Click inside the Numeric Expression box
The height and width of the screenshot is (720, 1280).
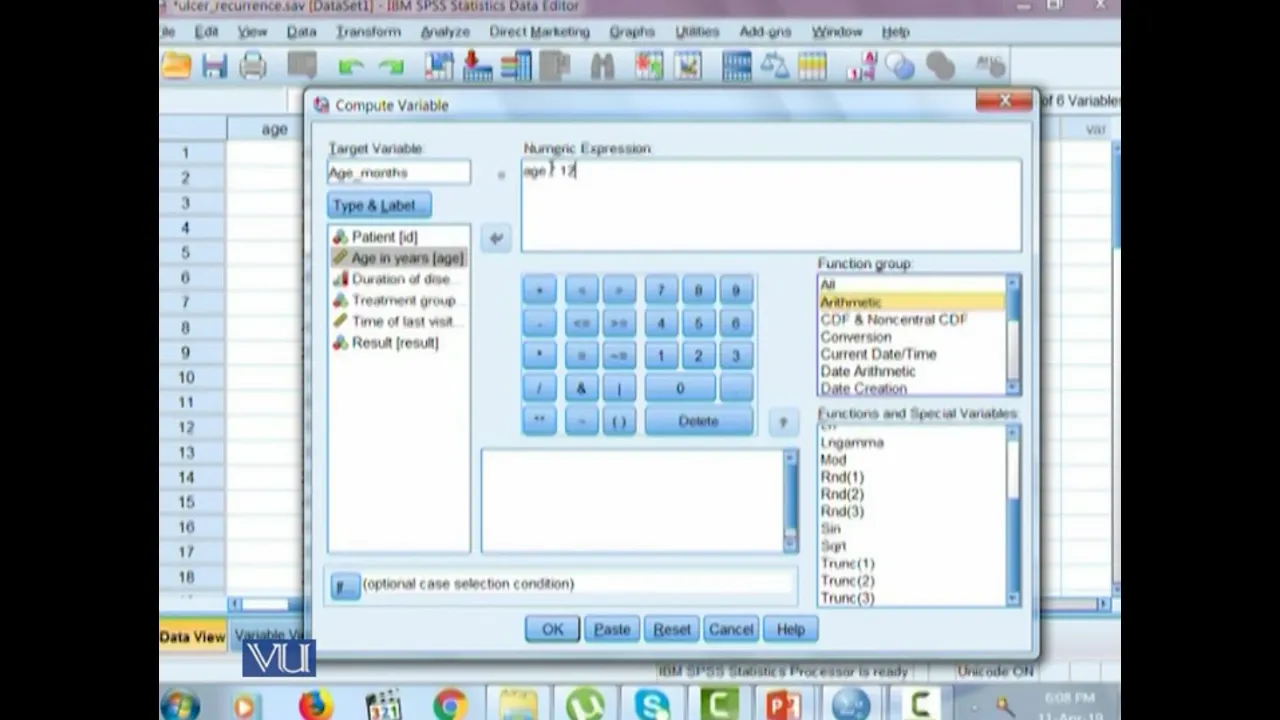point(771,205)
